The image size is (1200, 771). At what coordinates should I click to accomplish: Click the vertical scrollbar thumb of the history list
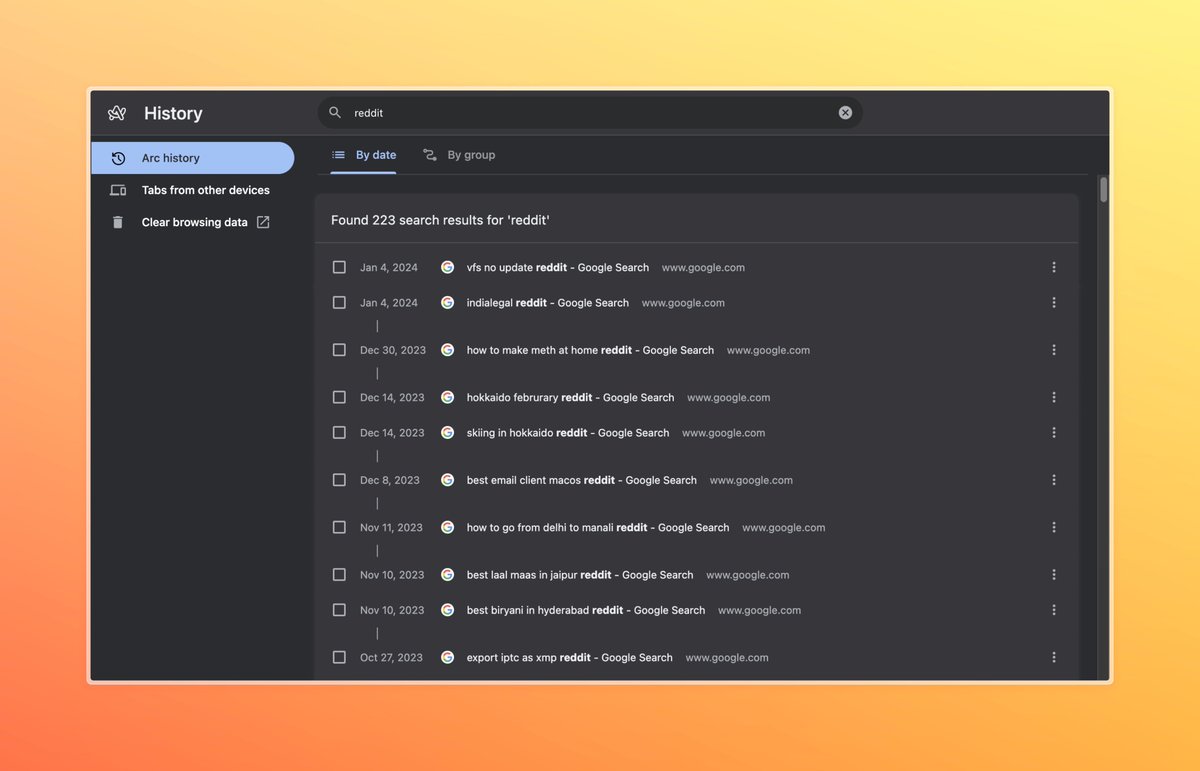coord(1104,190)
